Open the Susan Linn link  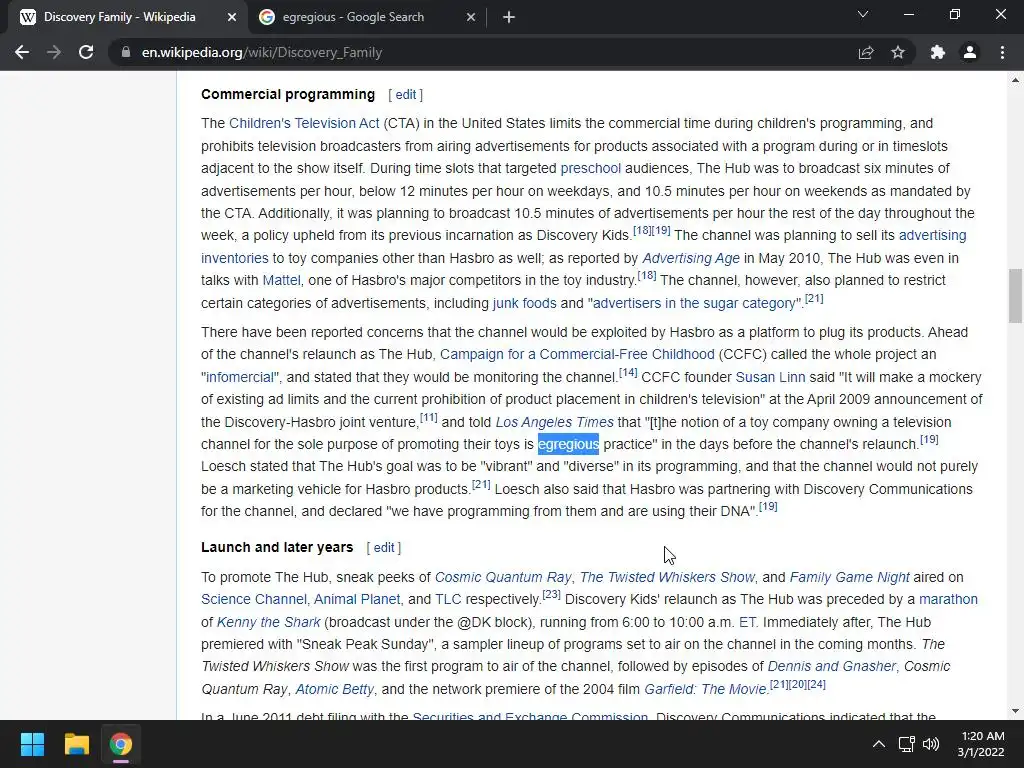pyautogui.click(x=770, y=377)
